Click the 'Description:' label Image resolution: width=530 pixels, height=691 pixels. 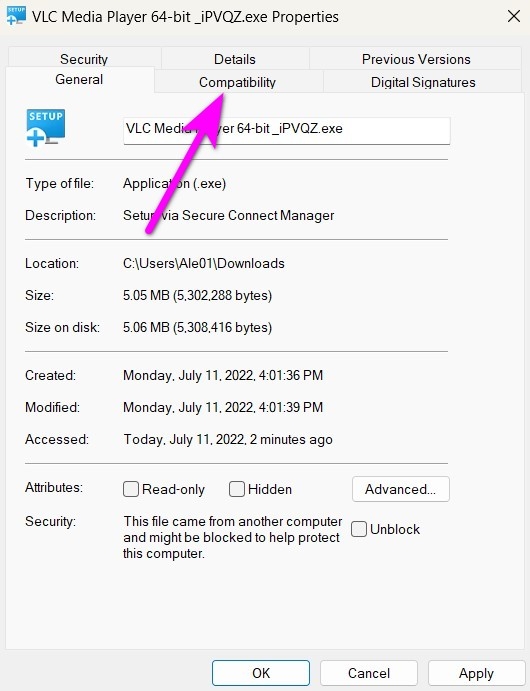pyautogui.click(x=60, y=215)
